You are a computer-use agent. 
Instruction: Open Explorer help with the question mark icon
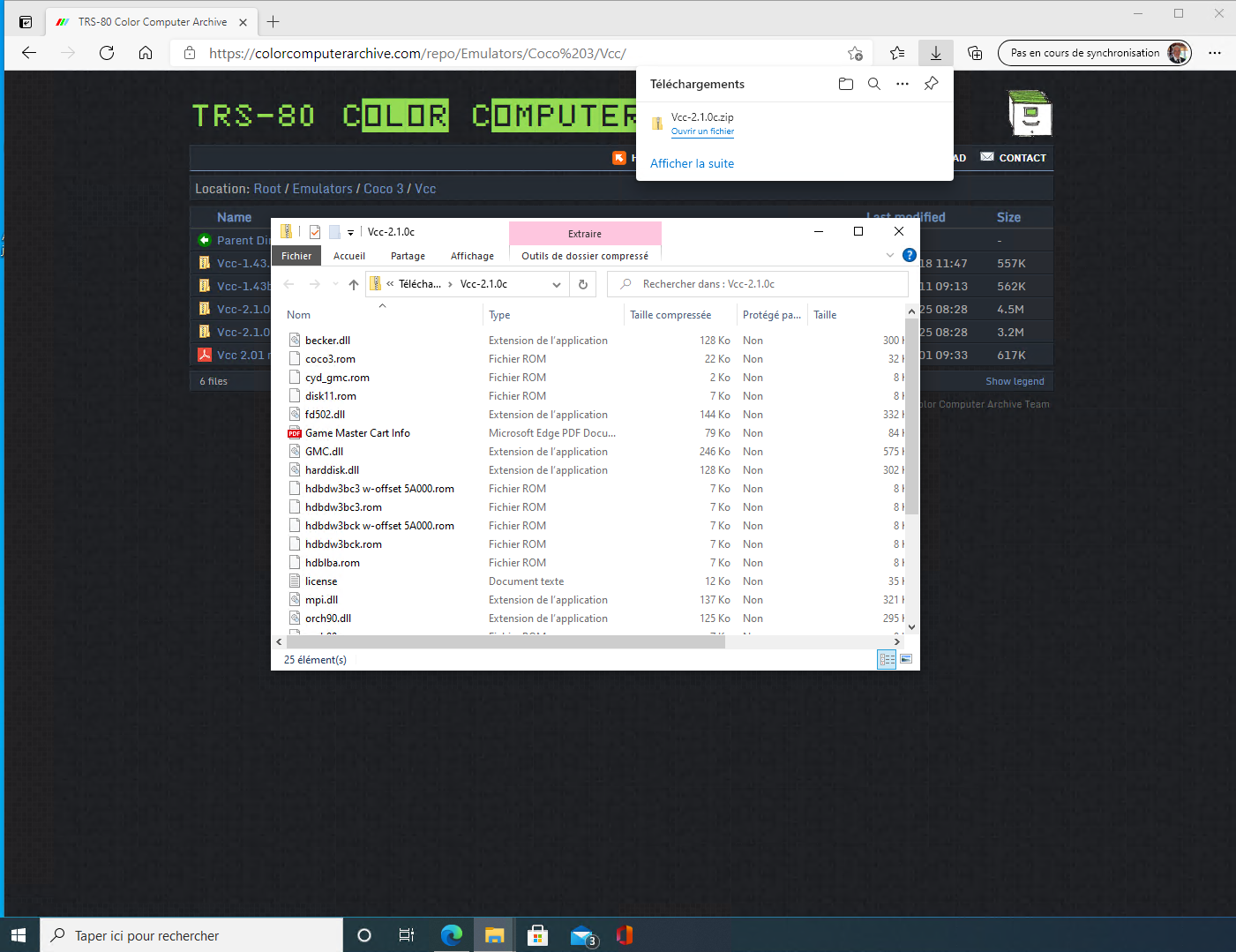pos(910,256)
